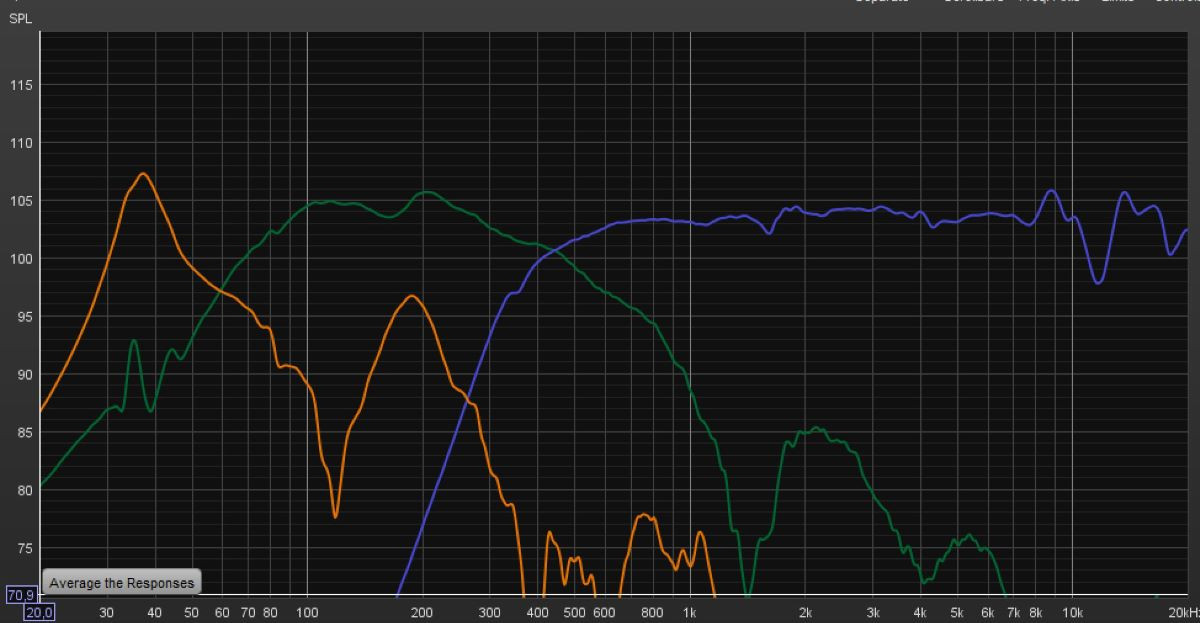The width and height of the screenshot is (1200, 623).
Task: Click the green trace's peak near 200 Hz
Action: pyautogui.click(x=426, y=192)
